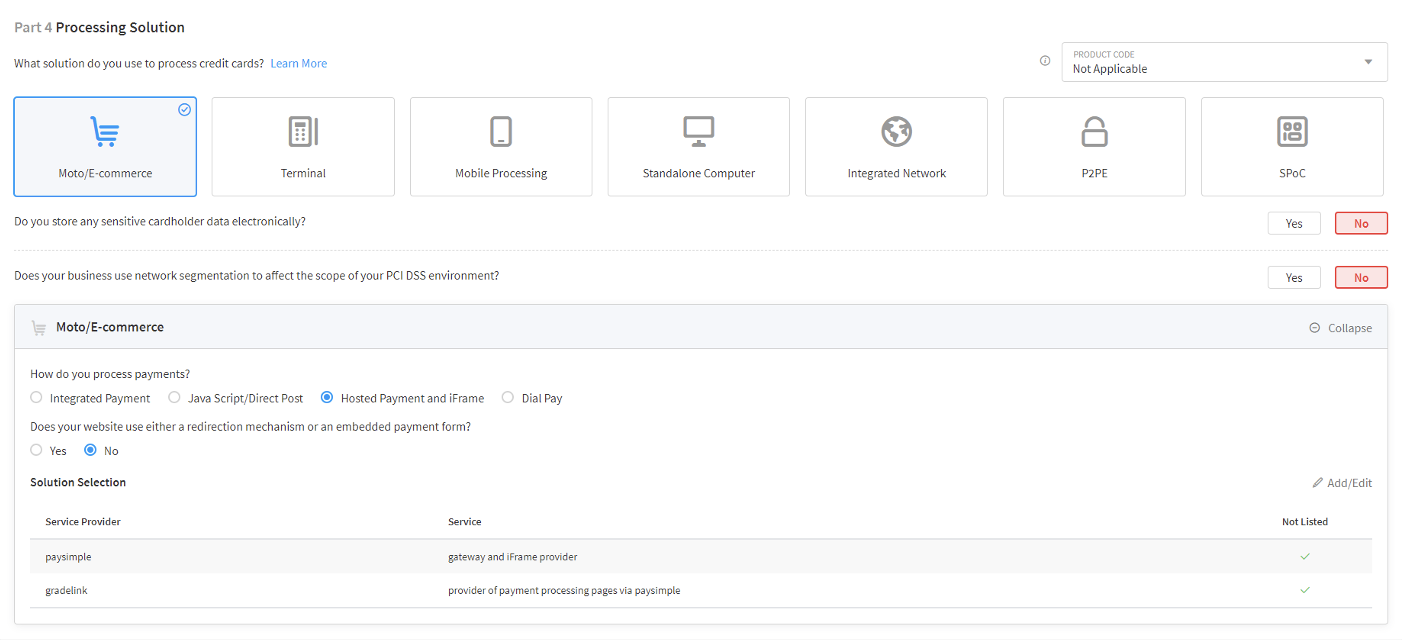Select the Moto/E-commerce cart icon

(105, 132)
